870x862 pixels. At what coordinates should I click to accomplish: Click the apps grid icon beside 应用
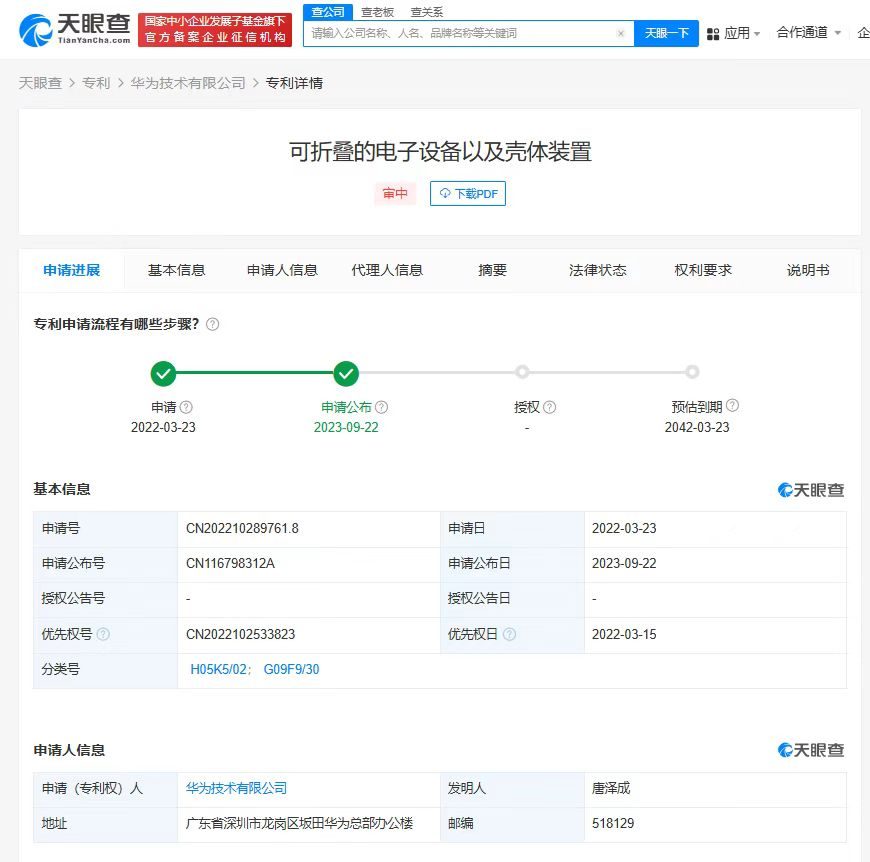coord(712,32)
